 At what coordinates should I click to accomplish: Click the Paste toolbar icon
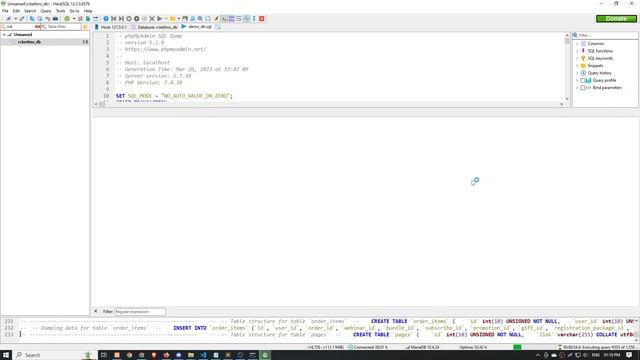click(x=40, y=19)
